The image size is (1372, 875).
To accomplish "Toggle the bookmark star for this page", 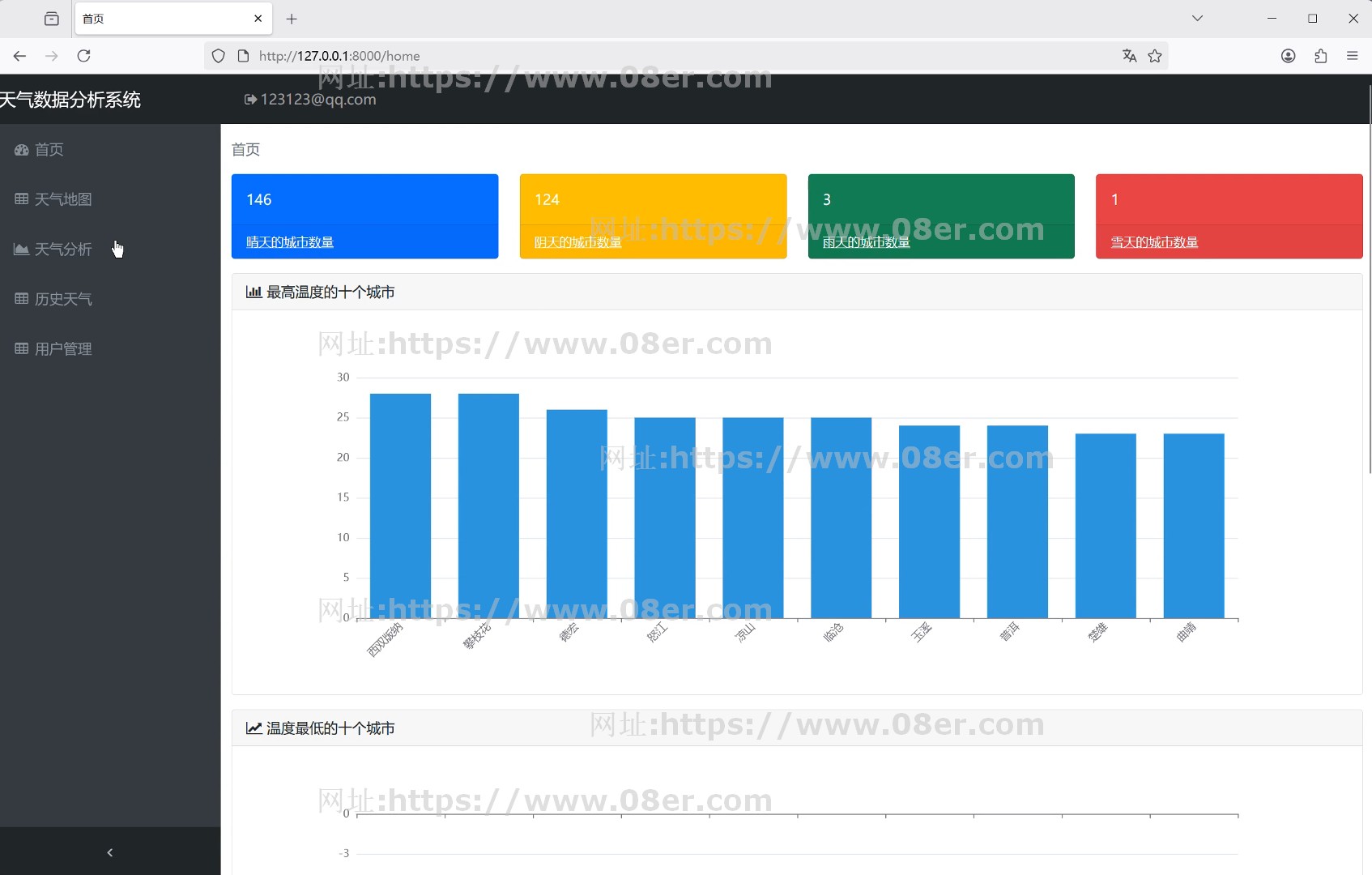I will point(1156,56).
